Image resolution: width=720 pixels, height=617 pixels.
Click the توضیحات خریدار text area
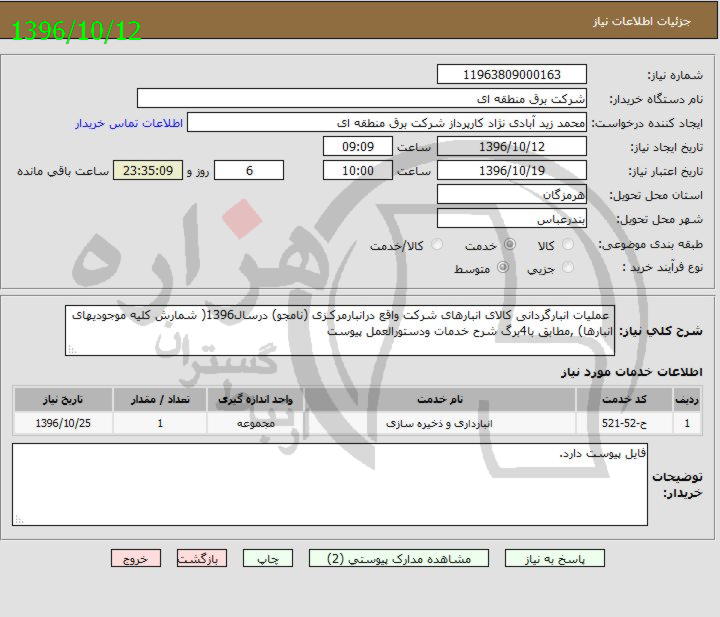pos(330,484)
